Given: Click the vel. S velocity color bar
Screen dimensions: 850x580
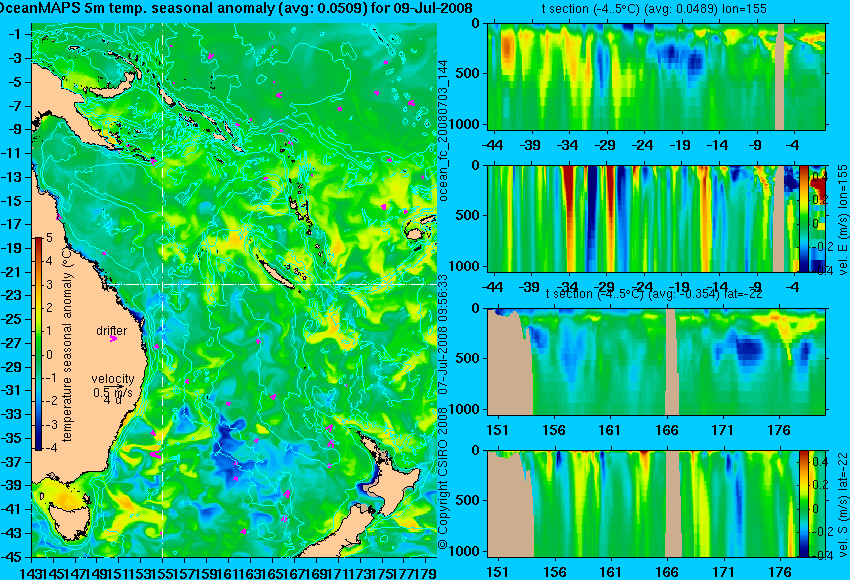Looking at the screenshot, I should point(804,504).
